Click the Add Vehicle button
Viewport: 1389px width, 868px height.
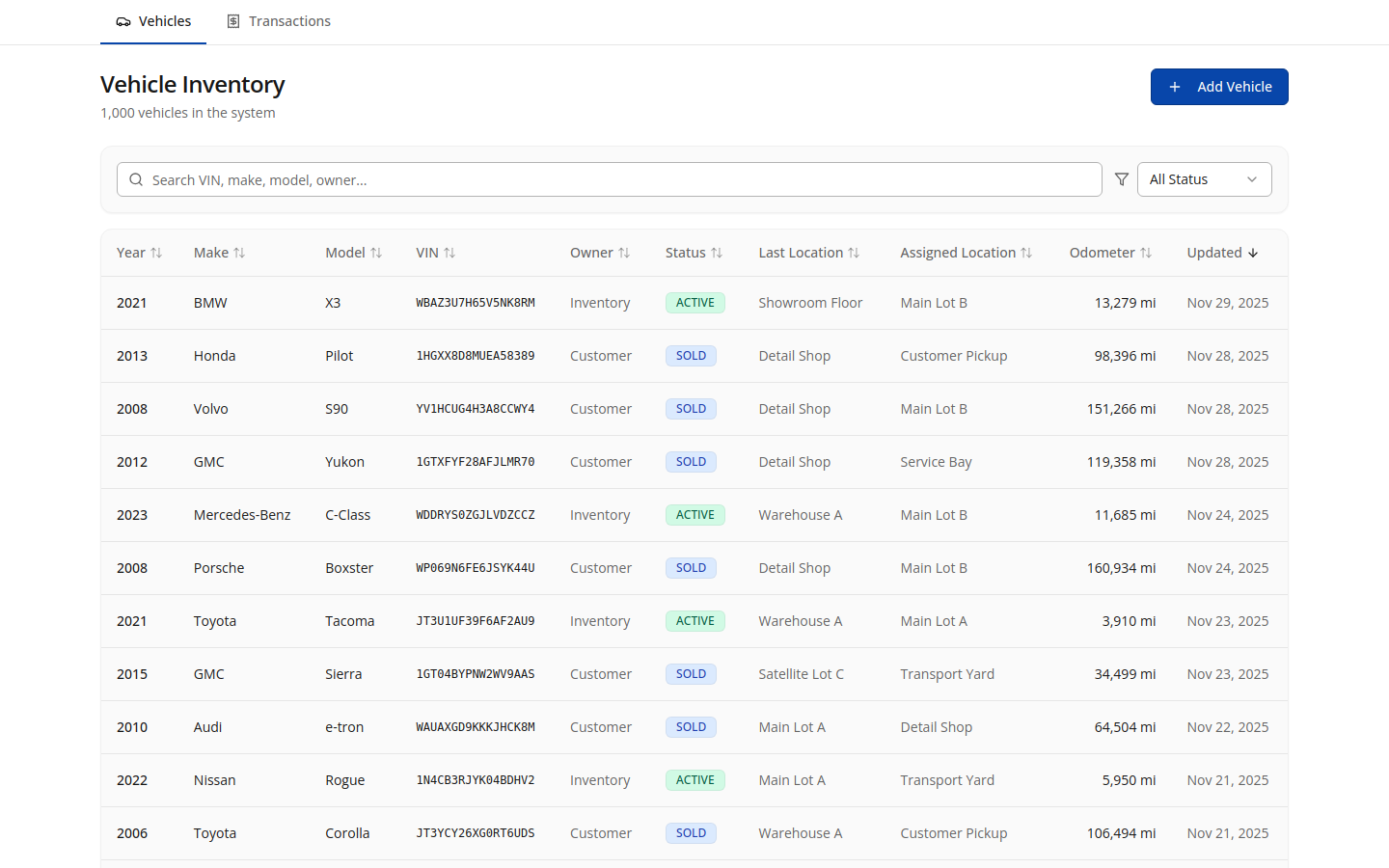click(1219, 87)
